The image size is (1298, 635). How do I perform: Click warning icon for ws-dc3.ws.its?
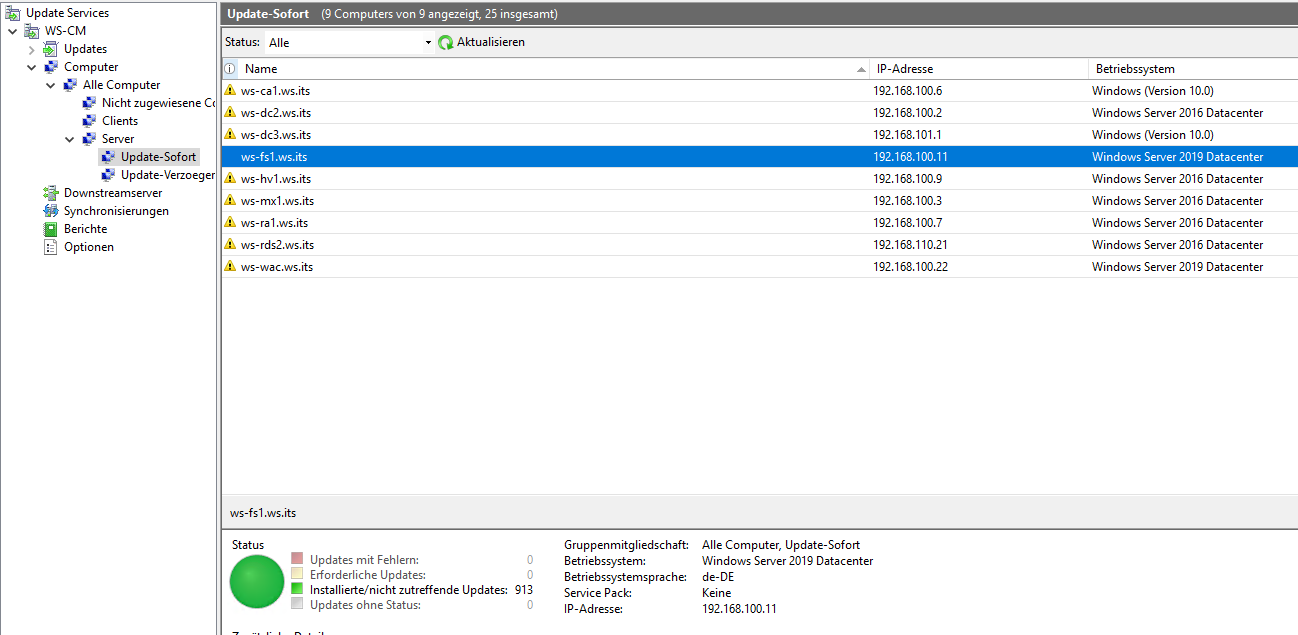231,135
